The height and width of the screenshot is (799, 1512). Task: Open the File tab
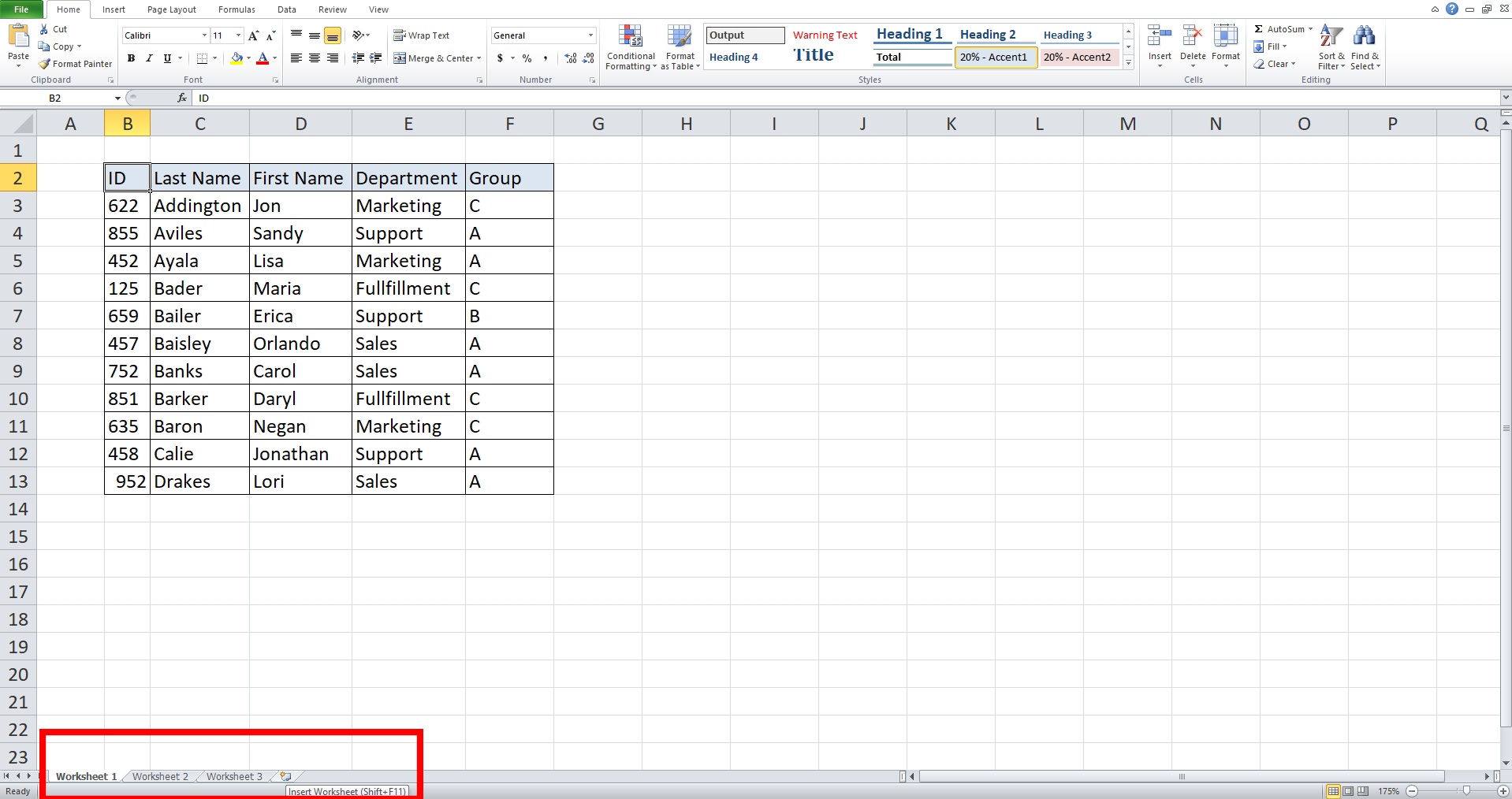[21, 9]
